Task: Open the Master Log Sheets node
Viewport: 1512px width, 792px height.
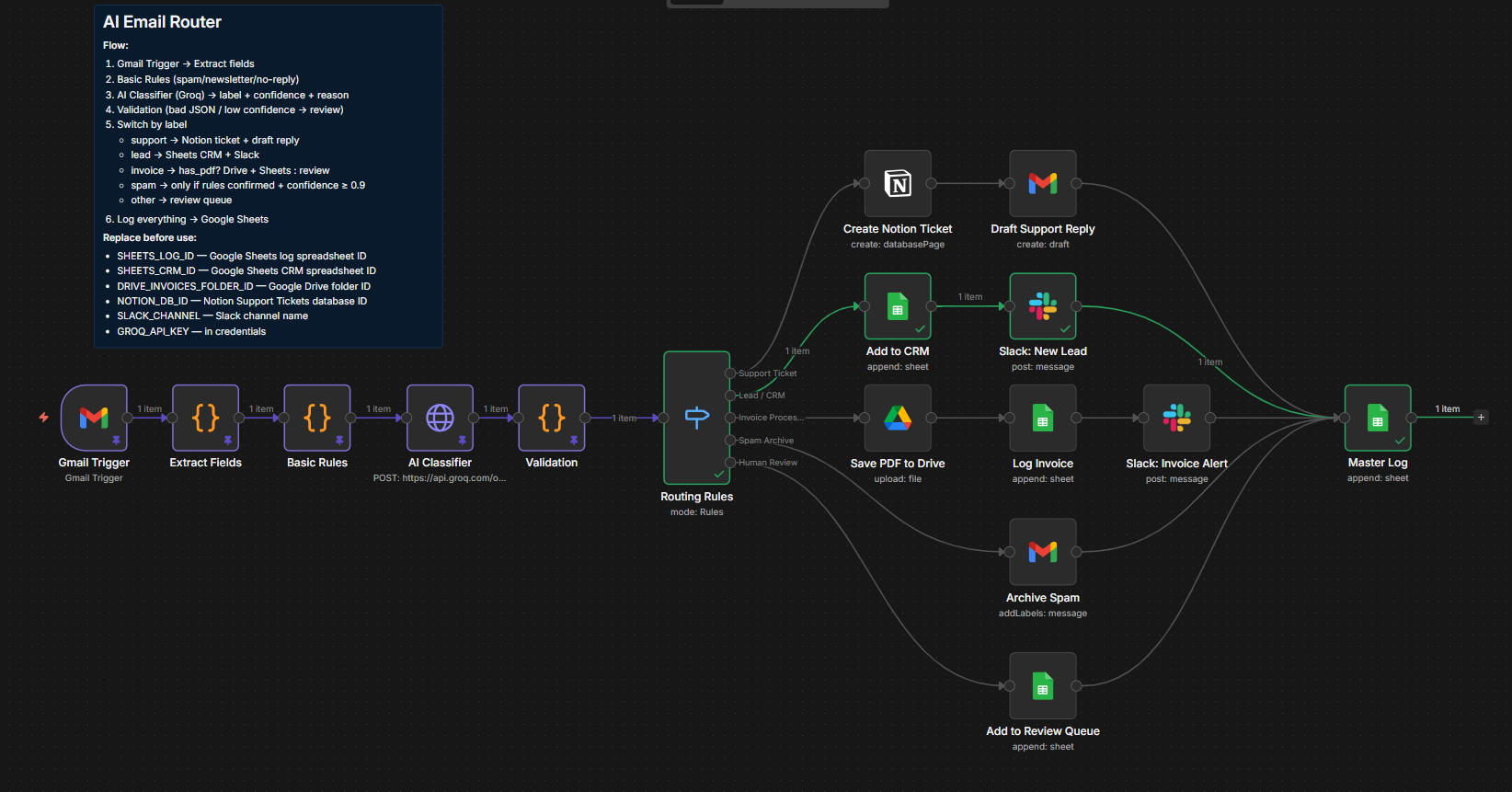Action: tap(1378, 418)
